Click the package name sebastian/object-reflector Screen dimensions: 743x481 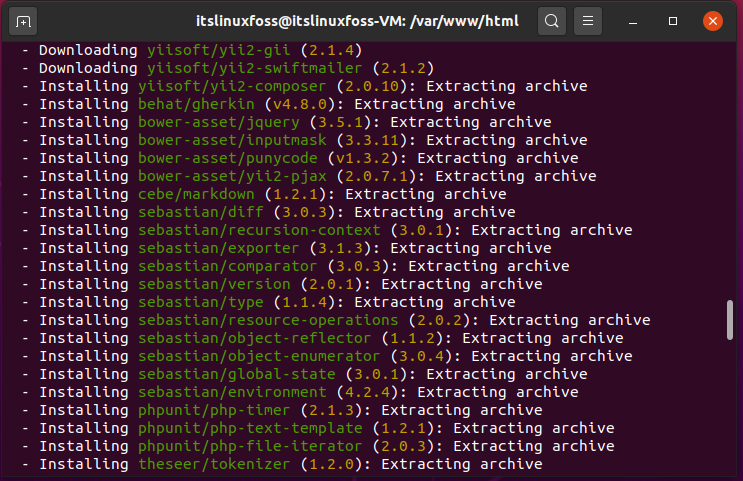(x=255, y=338)
